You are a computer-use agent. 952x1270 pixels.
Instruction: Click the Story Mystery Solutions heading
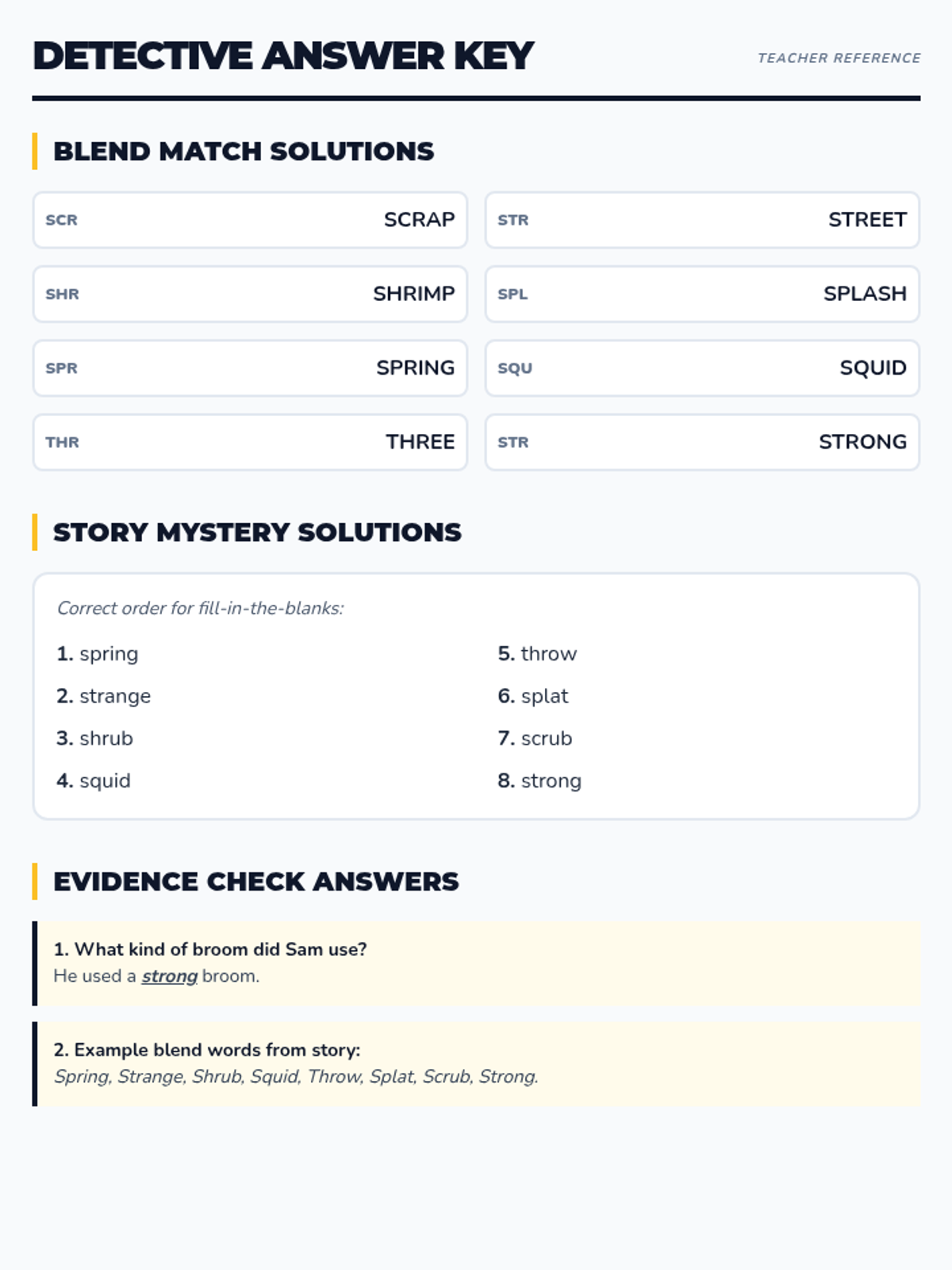click(x=257, y=533)
